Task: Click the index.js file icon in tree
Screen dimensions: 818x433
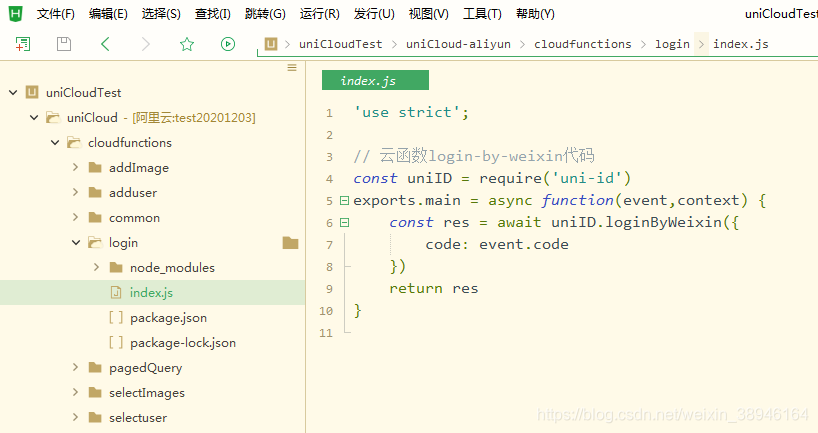Action: (x=116, y=293)
